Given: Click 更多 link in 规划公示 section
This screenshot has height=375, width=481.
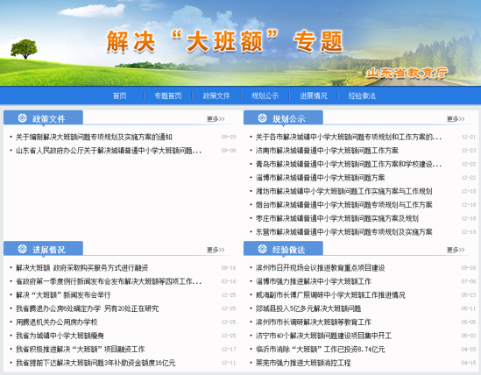Looking at the screenshot, I should pyautogui.click(x=456, y=119).
